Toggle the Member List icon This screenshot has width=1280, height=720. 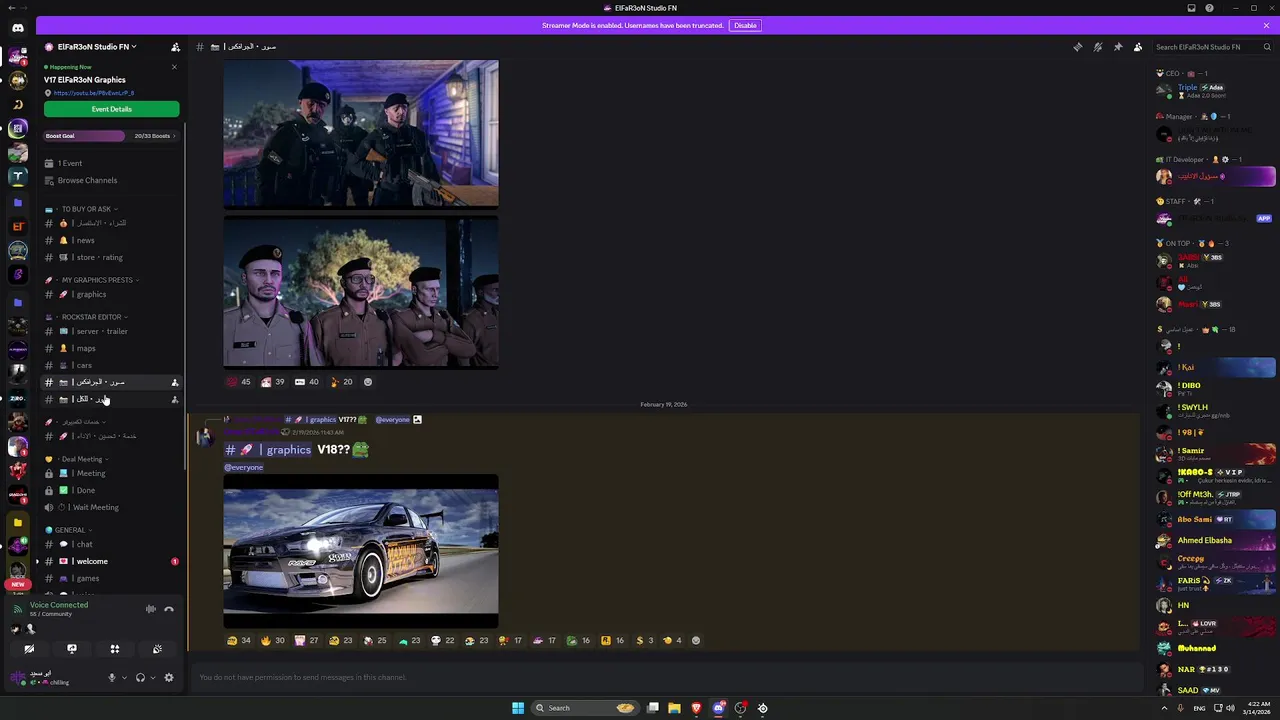coord(1138,47)
